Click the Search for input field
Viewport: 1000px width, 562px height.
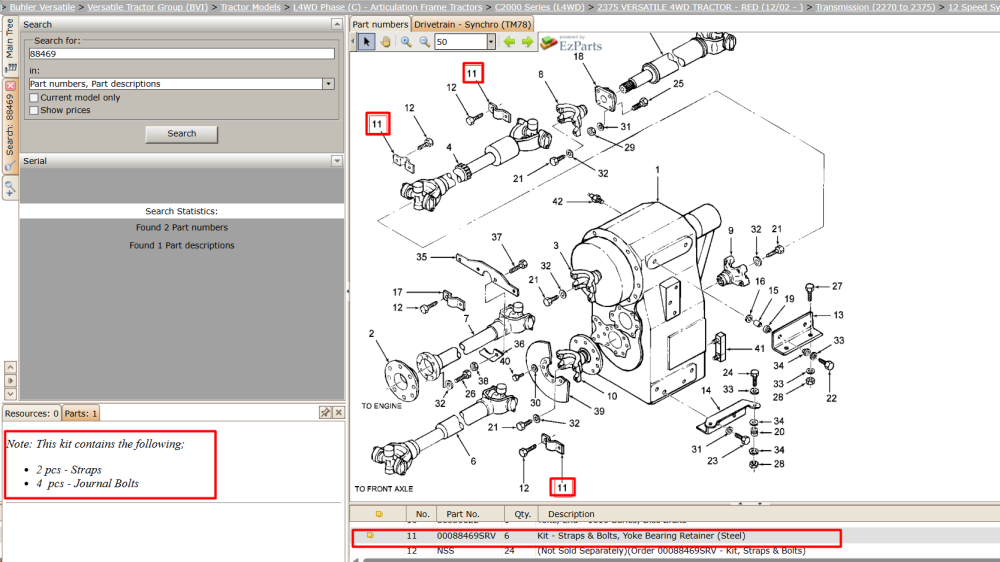click(182, 54)
